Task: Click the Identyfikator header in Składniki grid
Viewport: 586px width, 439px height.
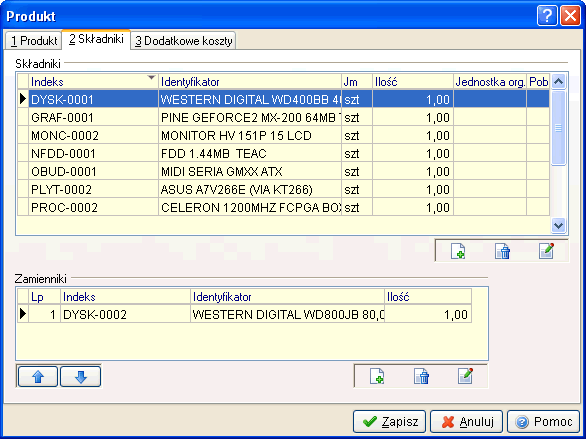Action: pos(250,82)
